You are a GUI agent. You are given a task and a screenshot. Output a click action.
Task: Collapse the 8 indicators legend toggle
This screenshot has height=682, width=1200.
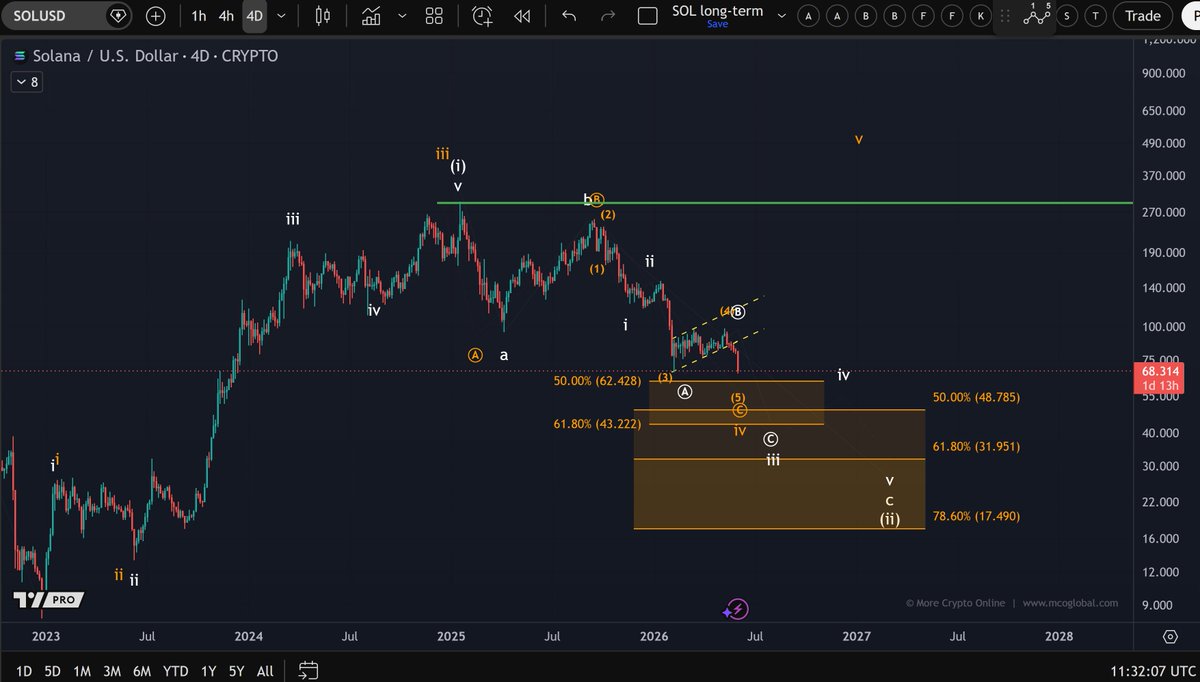pyautogui.click(x=26, y=82)
